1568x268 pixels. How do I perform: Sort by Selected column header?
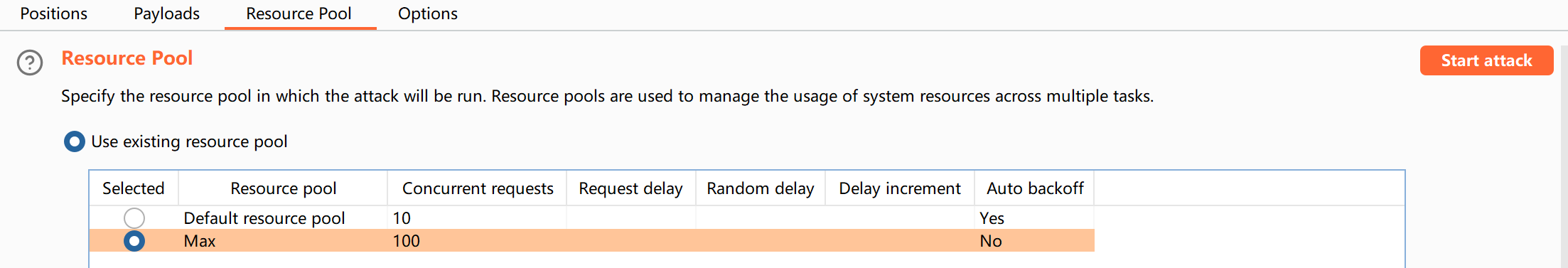tap(134, 188)
